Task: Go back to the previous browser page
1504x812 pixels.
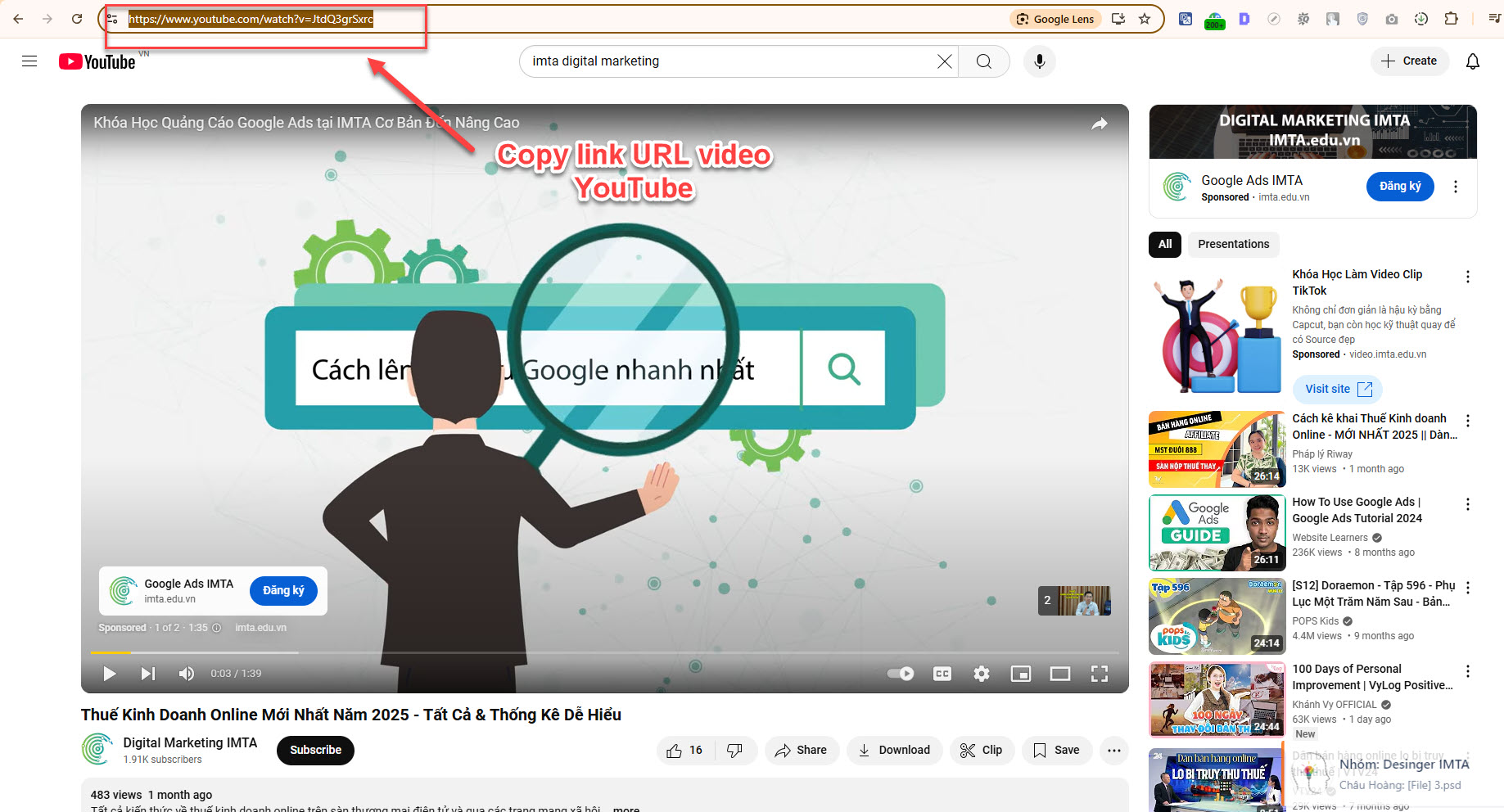Action: (18, 19)
